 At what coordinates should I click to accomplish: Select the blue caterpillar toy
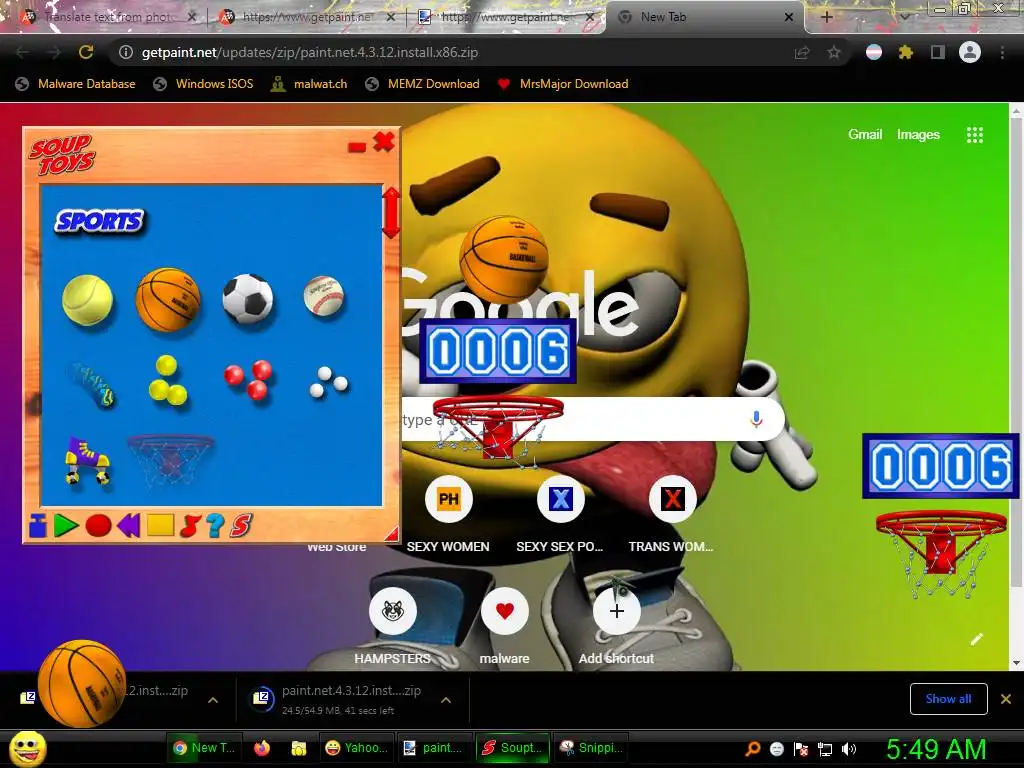91,384
